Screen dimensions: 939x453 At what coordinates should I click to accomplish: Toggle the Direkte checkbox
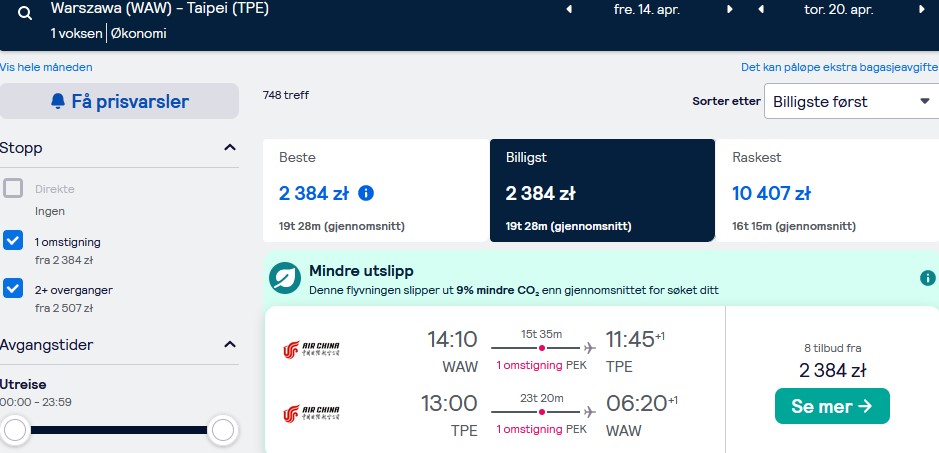tap(13, 188)
